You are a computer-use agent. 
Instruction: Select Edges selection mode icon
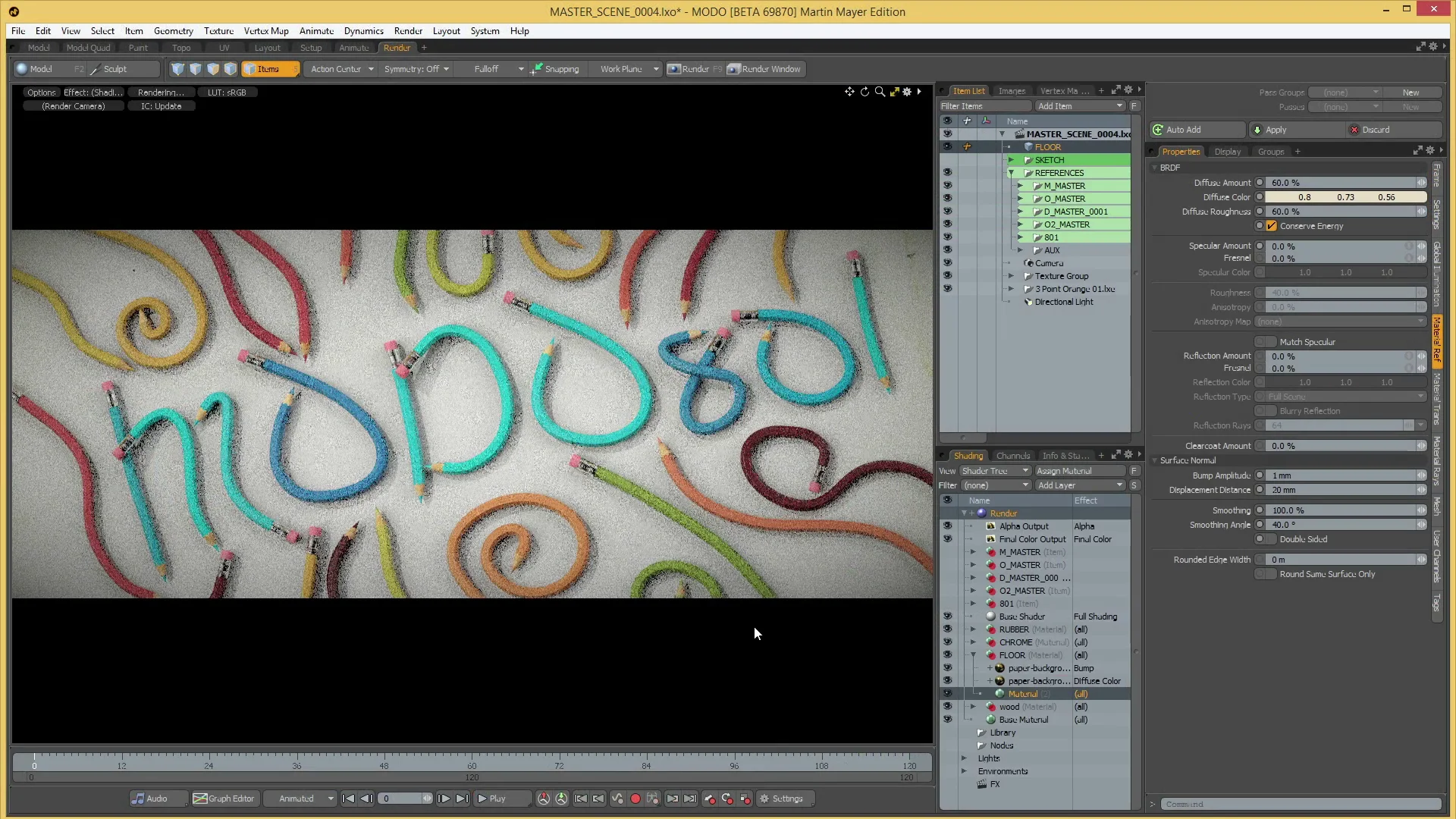[195, 69]
